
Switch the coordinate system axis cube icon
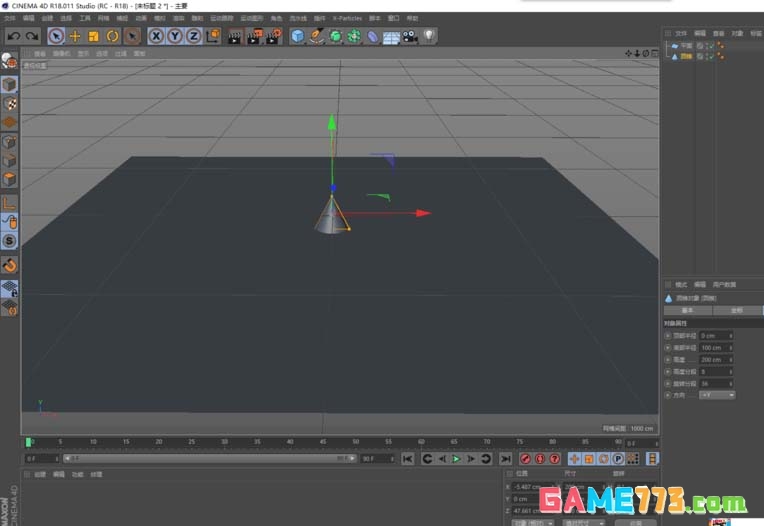click(x=213, y=36)
